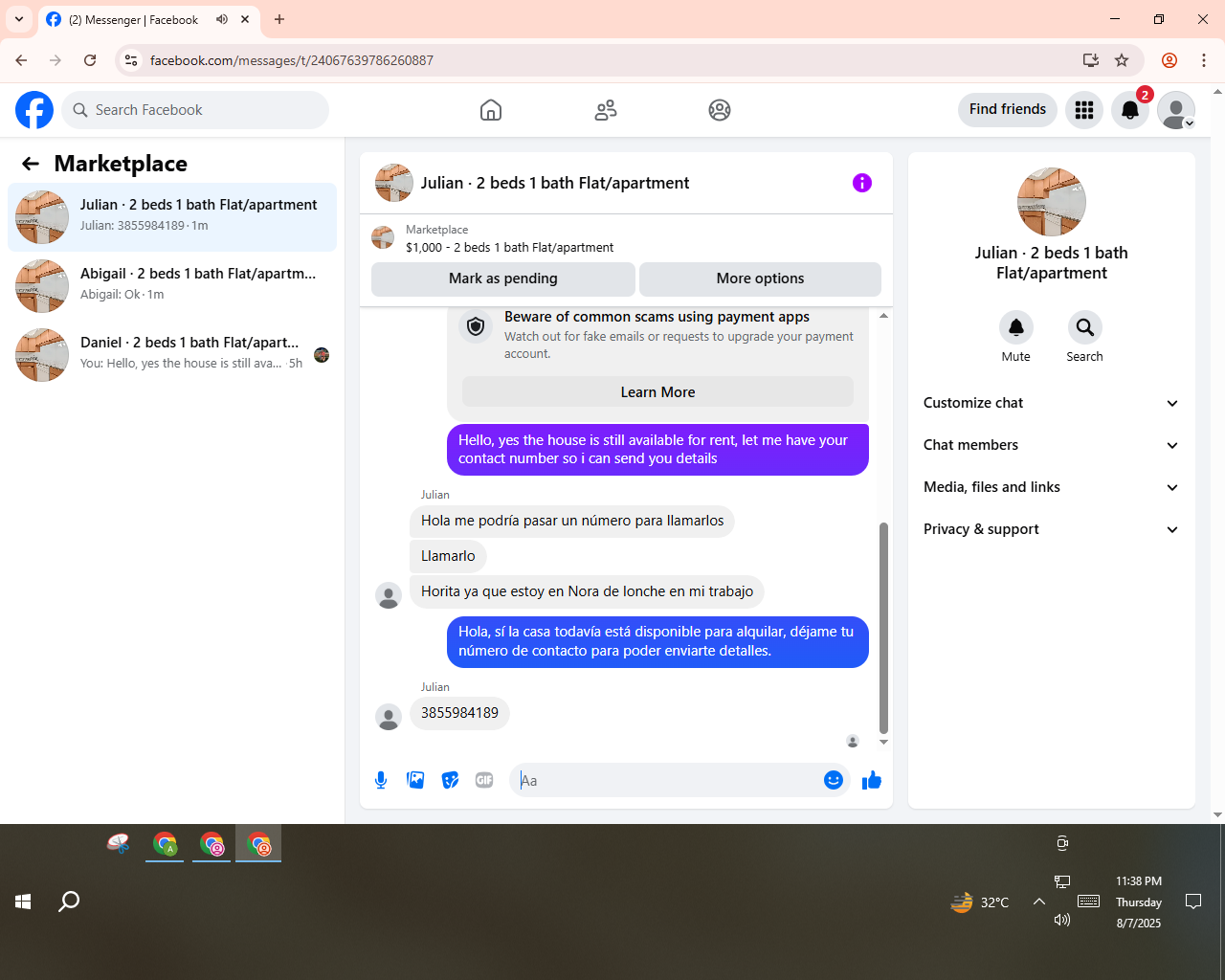Click Learn More about scams
This screenshot has height=980, width=1225.
pos(657,392)
